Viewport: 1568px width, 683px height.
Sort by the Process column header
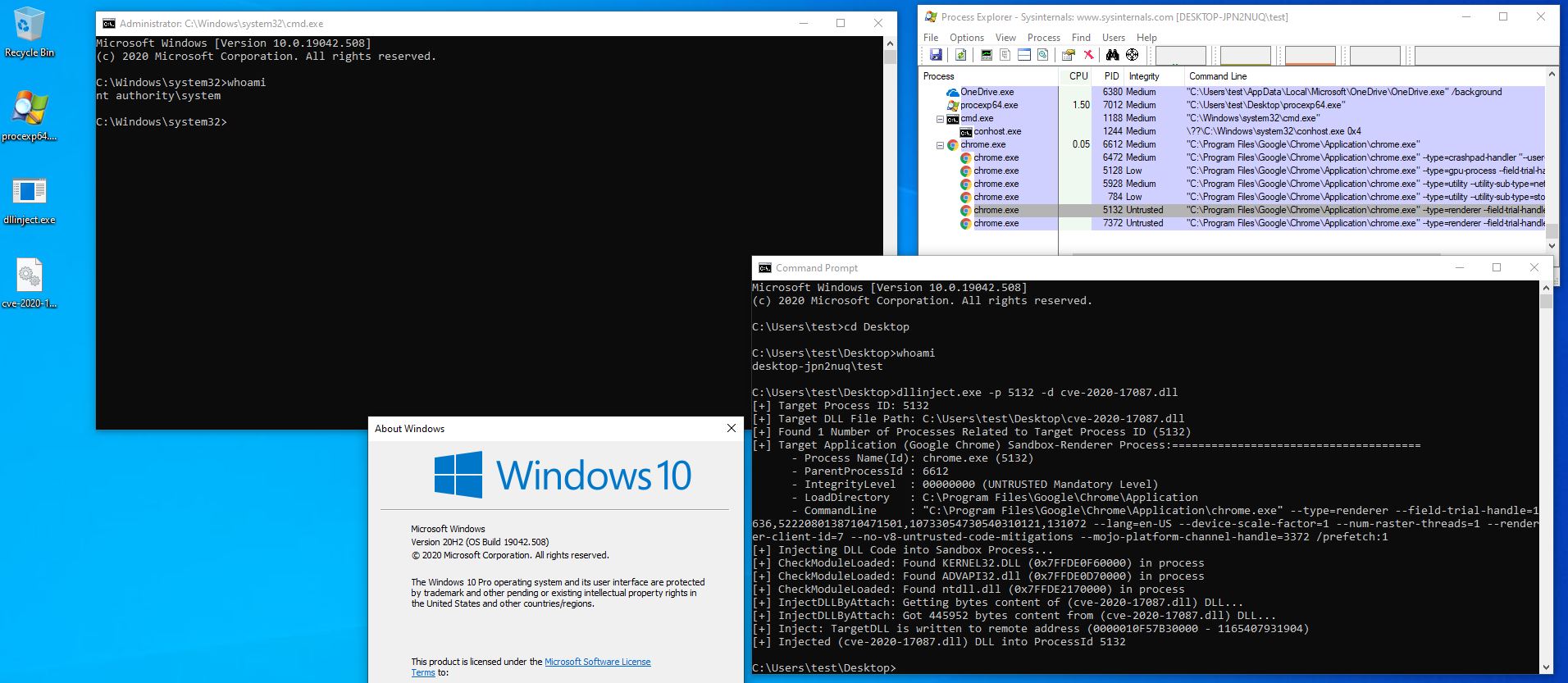click(x=989, y=76)
